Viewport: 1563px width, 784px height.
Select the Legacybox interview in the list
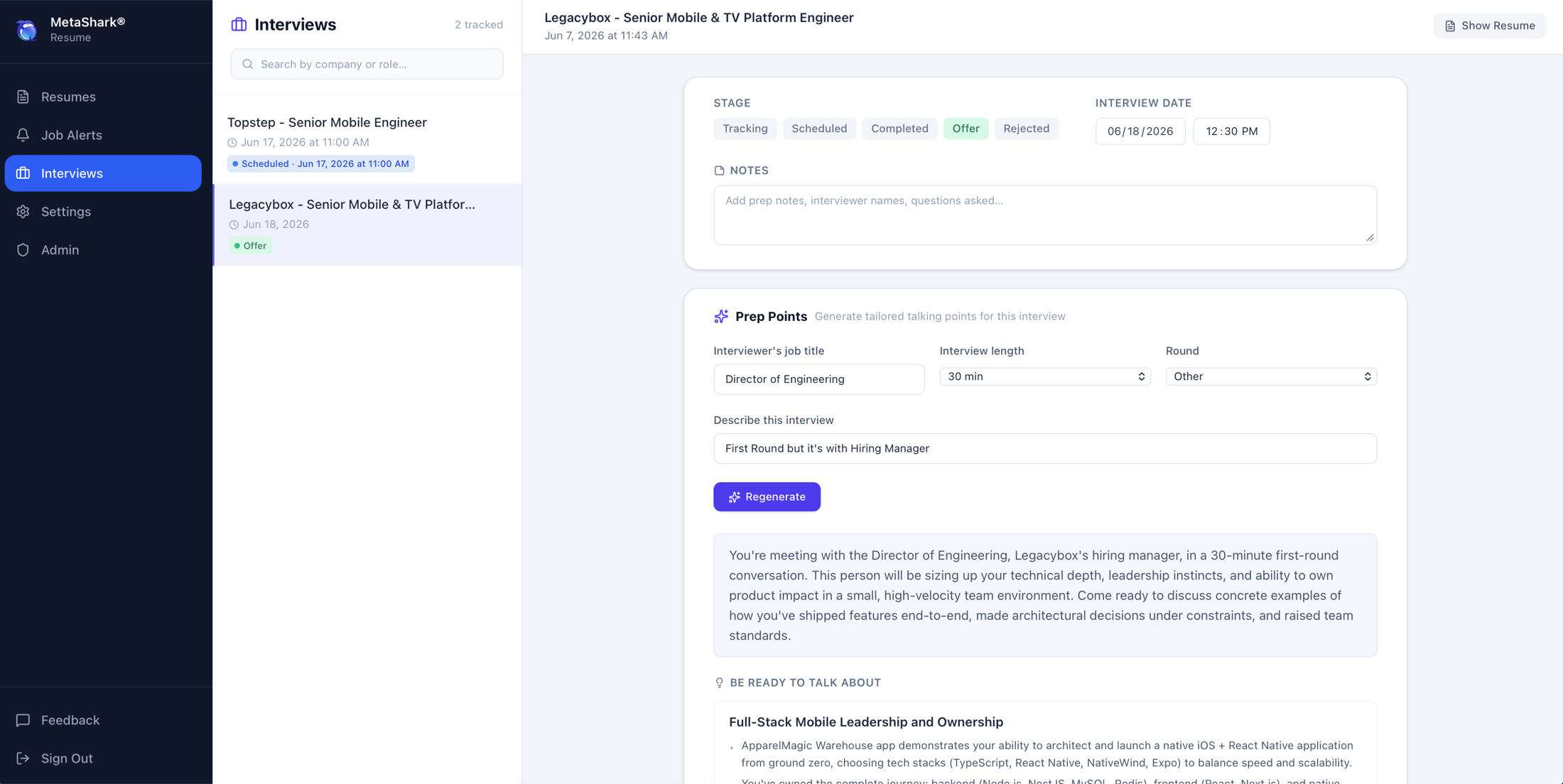(367, 225)
